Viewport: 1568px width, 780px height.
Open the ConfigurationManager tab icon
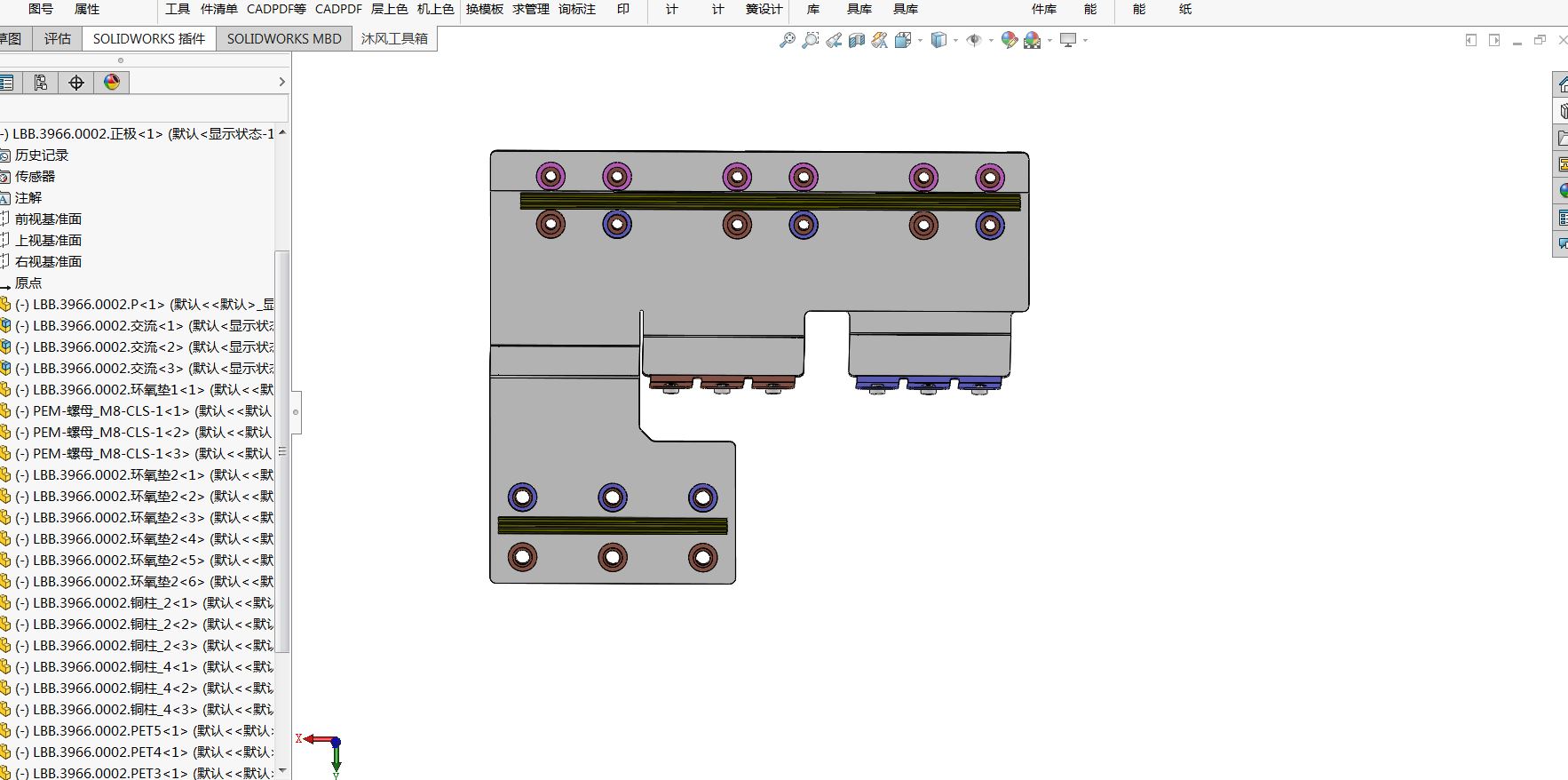coord(41,83)
